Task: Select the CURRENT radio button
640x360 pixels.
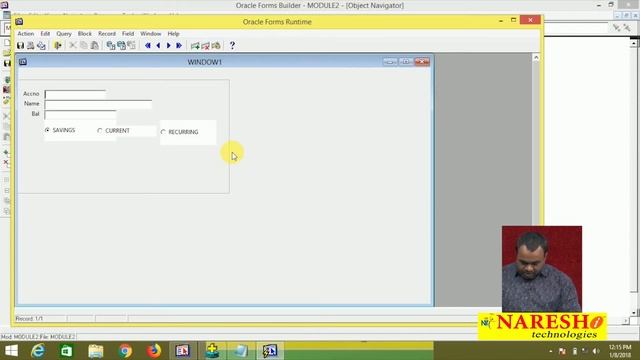Action: pos(100,131)
